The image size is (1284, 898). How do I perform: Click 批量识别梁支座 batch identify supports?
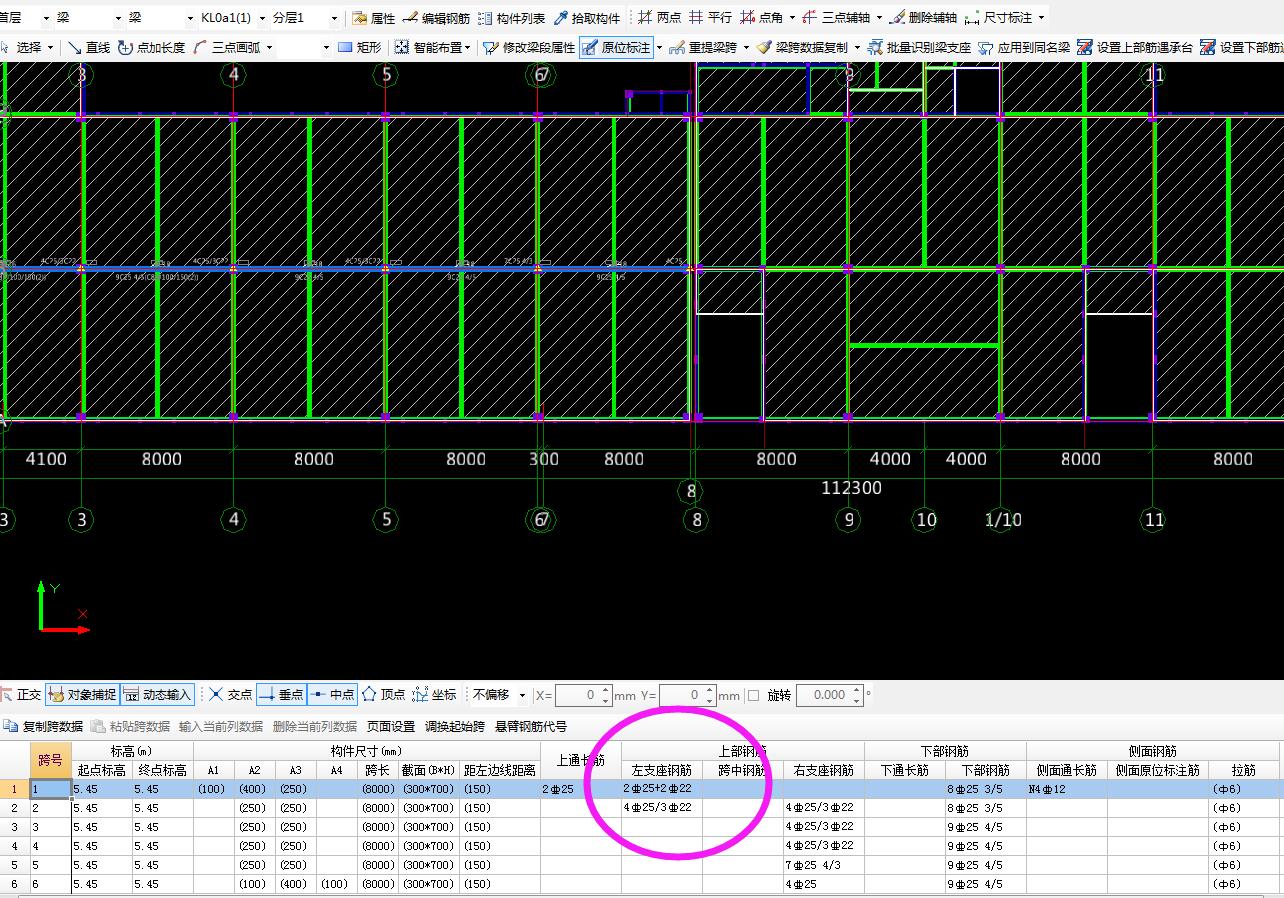pyautogui.click(x=919, y=47)
